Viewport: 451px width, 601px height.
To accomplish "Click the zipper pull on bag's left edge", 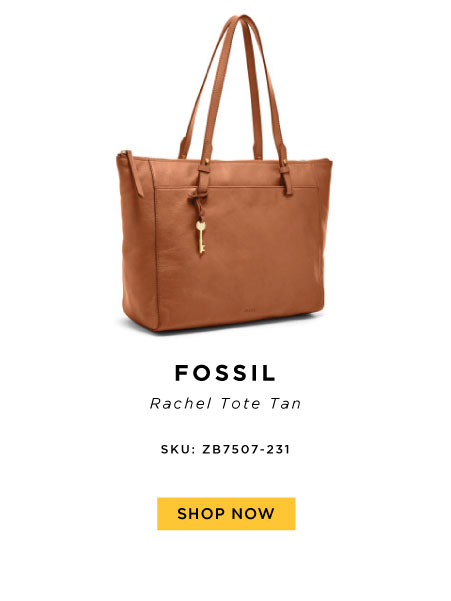I will [x=135, y=172].
